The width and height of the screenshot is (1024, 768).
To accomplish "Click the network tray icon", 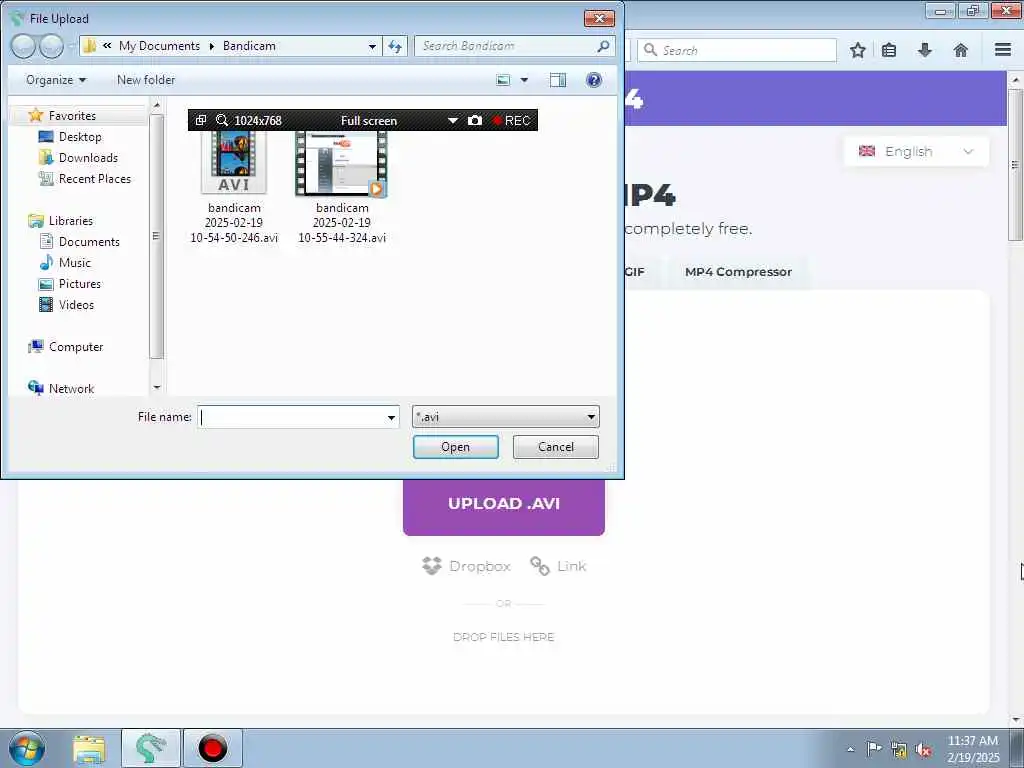I will click(x=899, y=750).
